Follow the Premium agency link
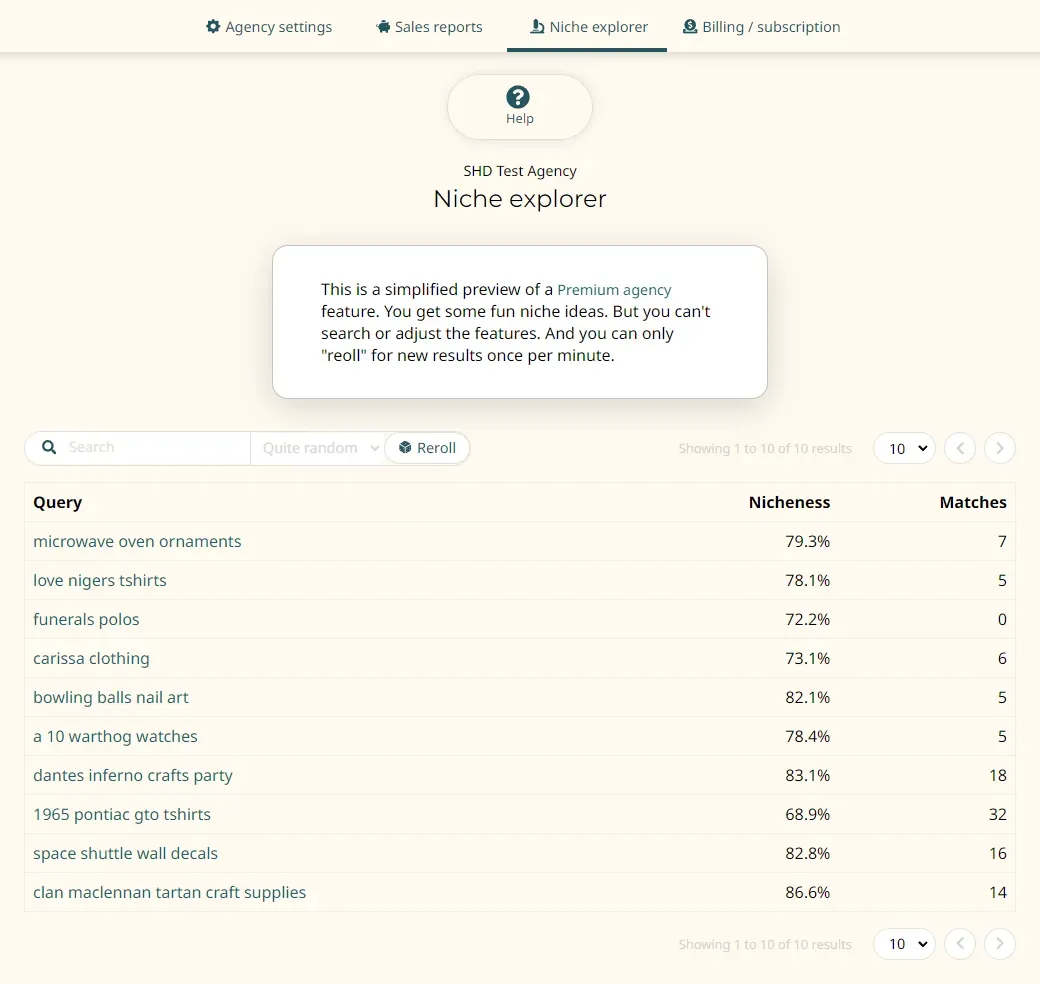This screenshot has width=1040, height=984. (614, 290)
